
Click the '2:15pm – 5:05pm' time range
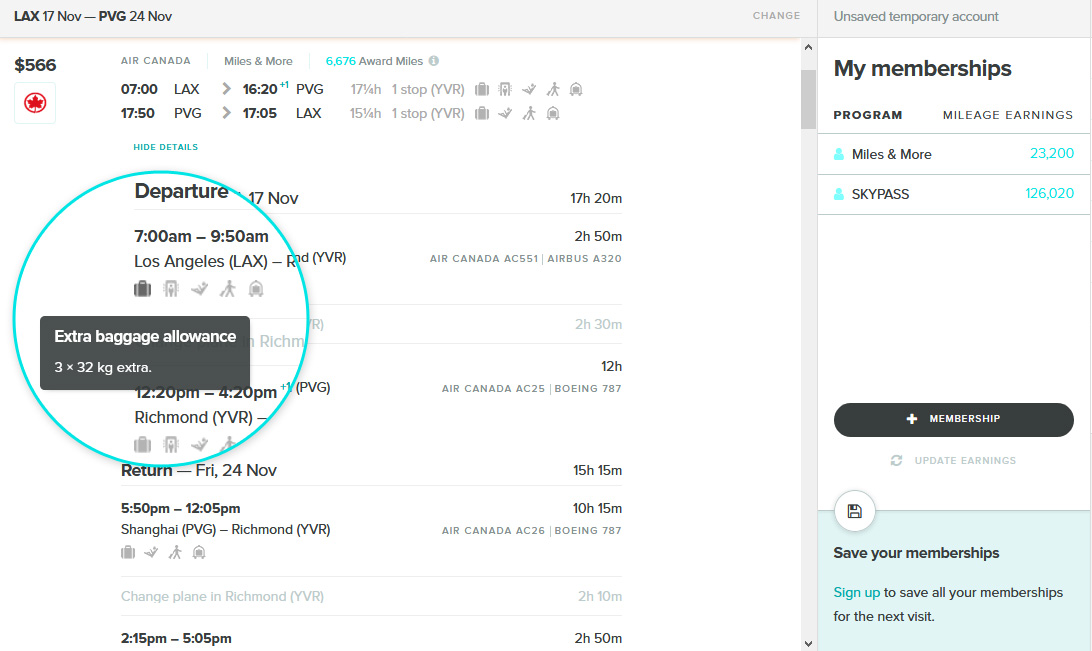coord(176,638)
